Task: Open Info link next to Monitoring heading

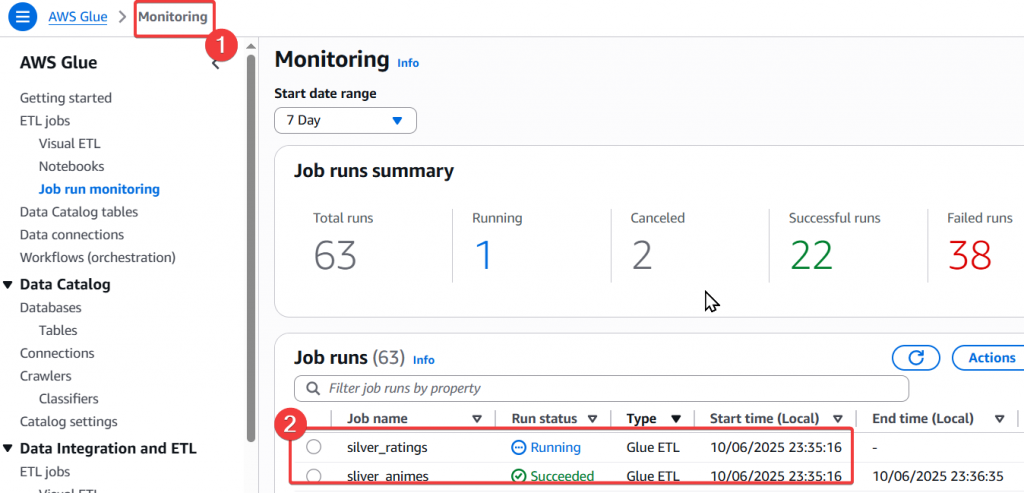Action: tap(408, 63)
